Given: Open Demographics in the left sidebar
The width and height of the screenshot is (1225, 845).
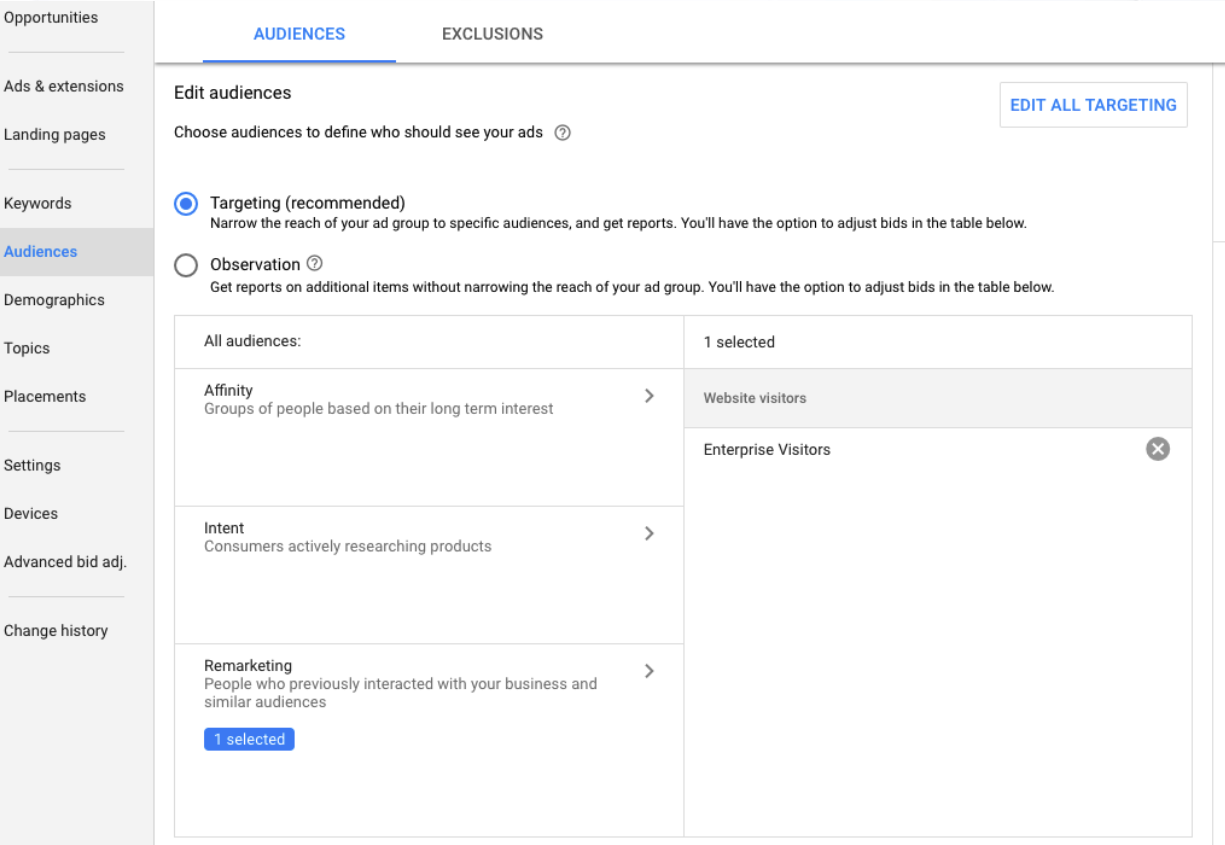Looking at the screenshot, I should (54, 300).
